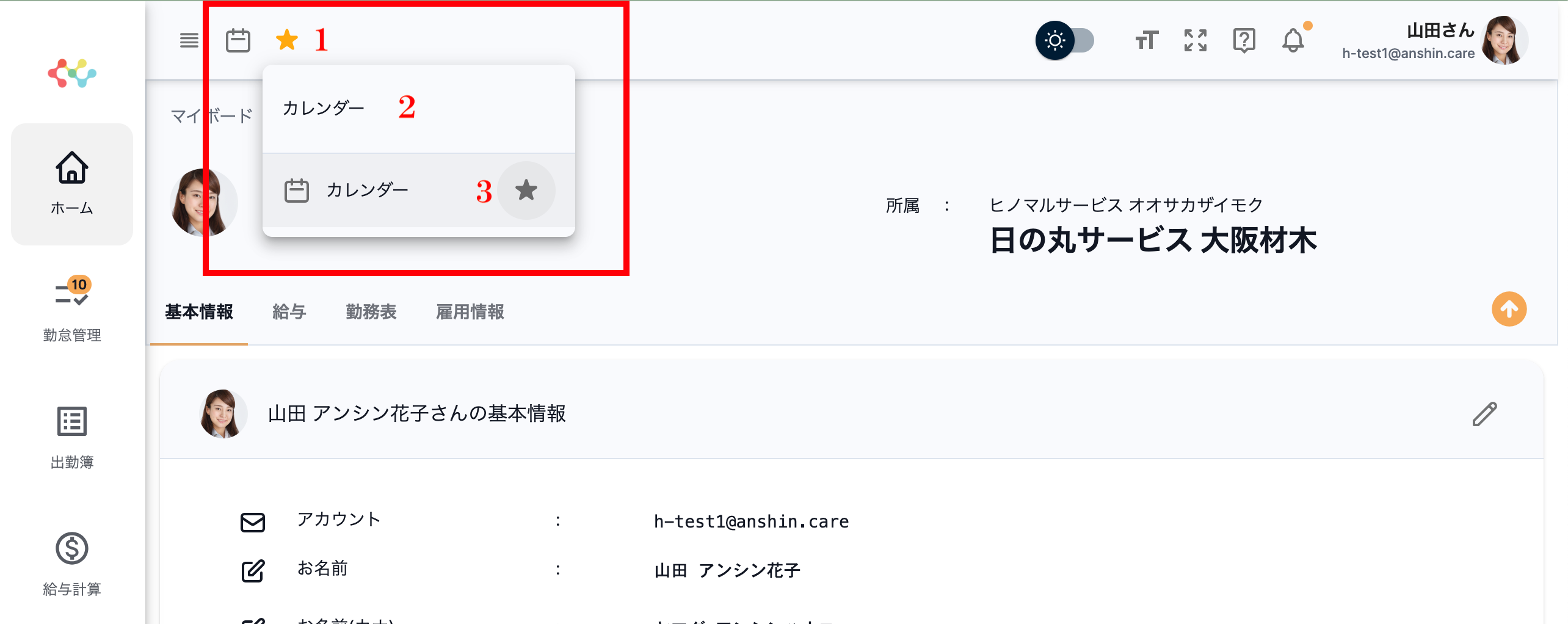Open 勤怠管理 in the sidebar
The width and height of the screenshot is (1568, 624).
click(x=72, y=308)
